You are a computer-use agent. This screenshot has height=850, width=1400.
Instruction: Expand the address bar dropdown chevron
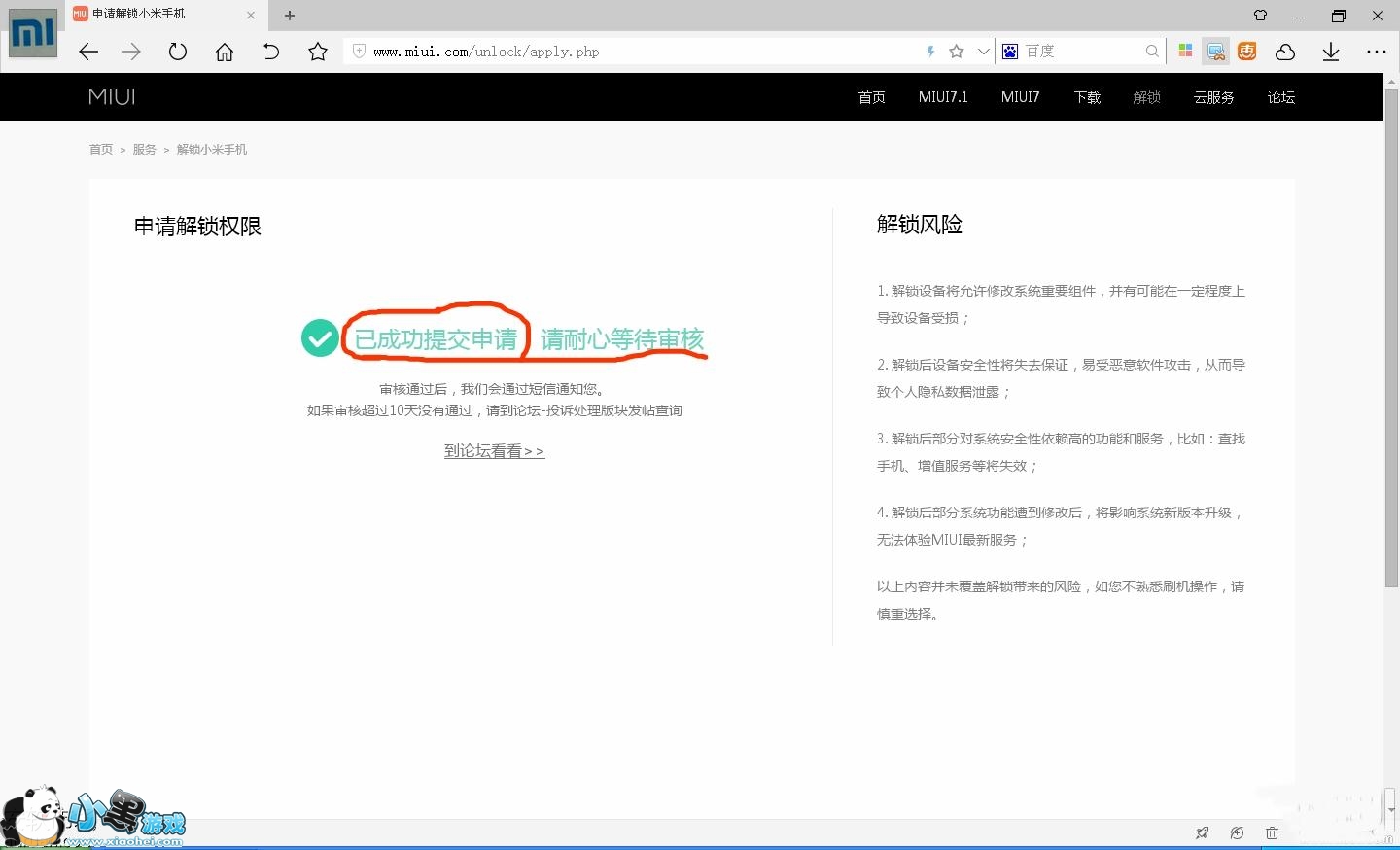click(983, 52)
